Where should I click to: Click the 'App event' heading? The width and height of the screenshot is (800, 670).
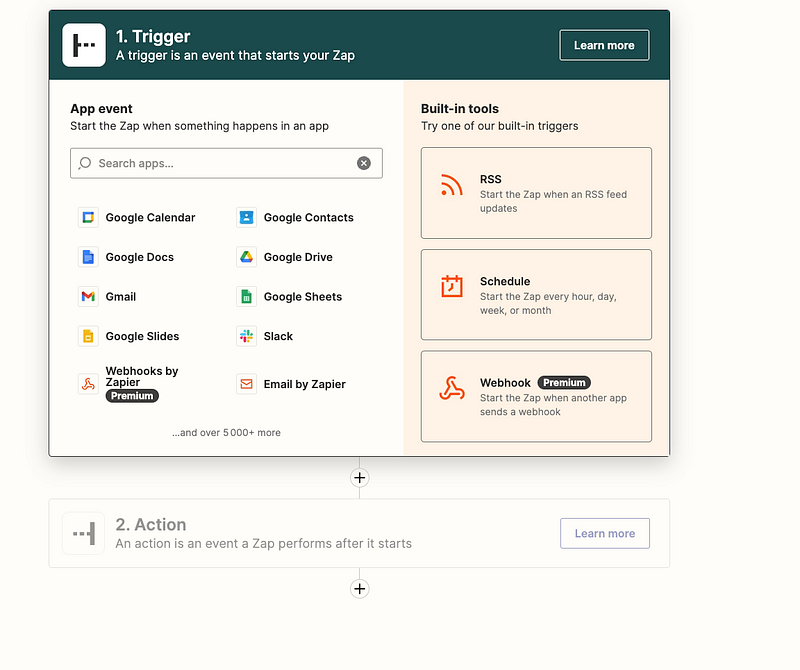pyautogui.click(x=101, y=109)
